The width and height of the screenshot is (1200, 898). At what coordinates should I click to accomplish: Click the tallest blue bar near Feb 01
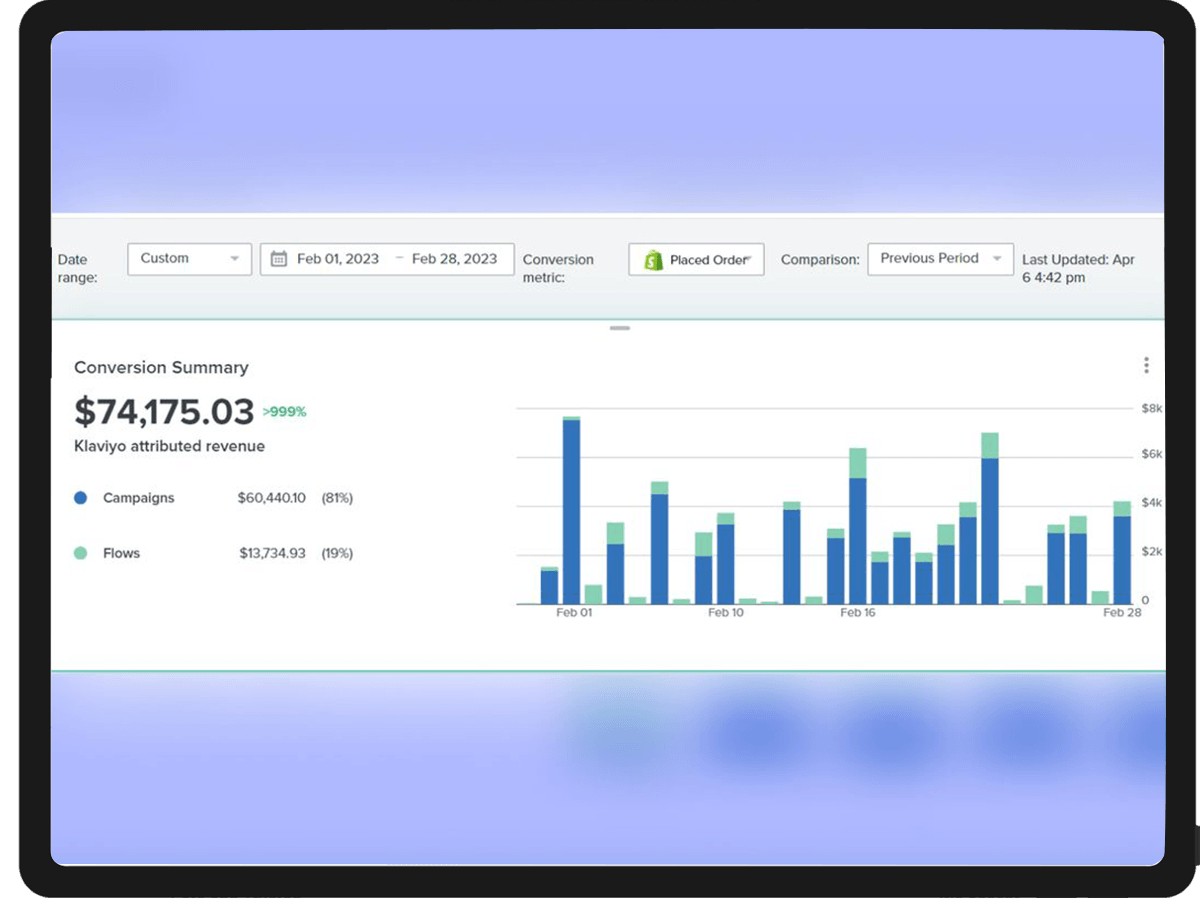[572, 510]
